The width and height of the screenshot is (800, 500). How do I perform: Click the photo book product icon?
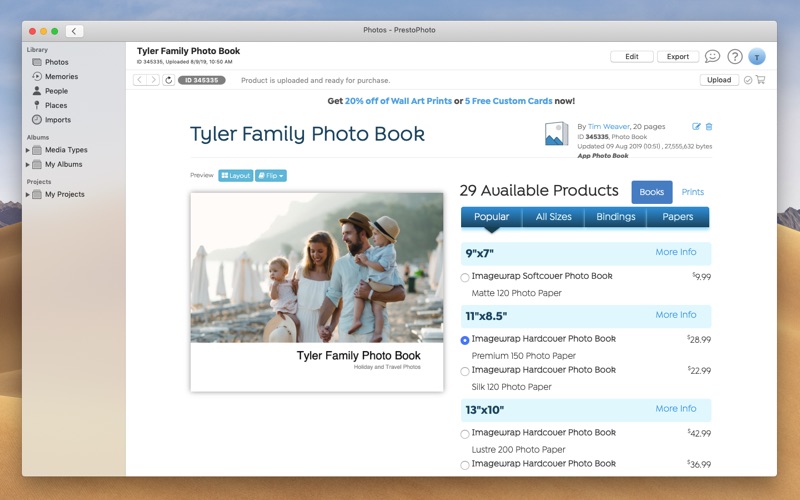pos(556,134)
